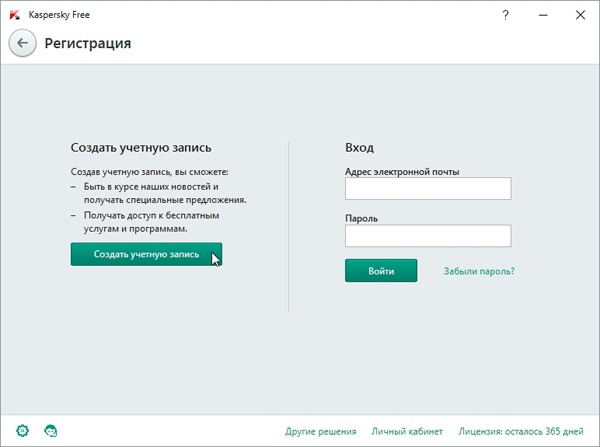
Task: Open help with the question mark
Action: click(x=505, y=15)
